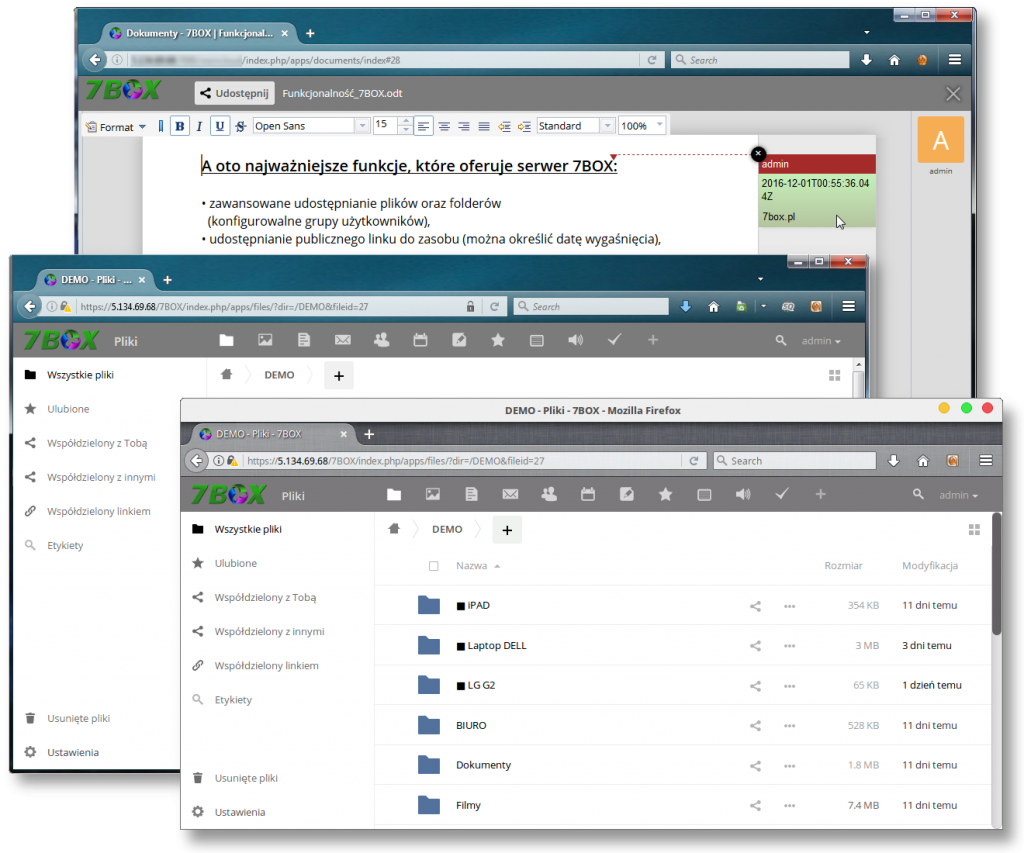The width and height of the screenshot is (1024, 853).
Task: Open the Tasks checkmark icon
Action: [782, 494]
